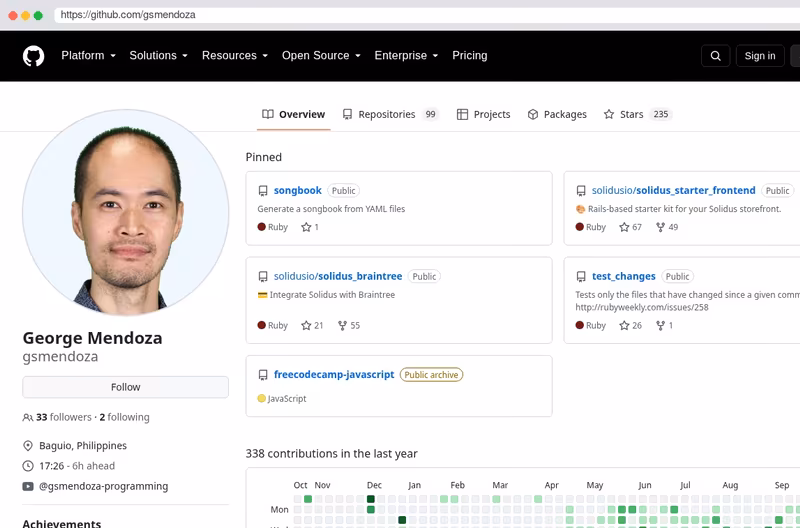Open the search magnifier button
800x528 pixels.
tap(715, 56)
